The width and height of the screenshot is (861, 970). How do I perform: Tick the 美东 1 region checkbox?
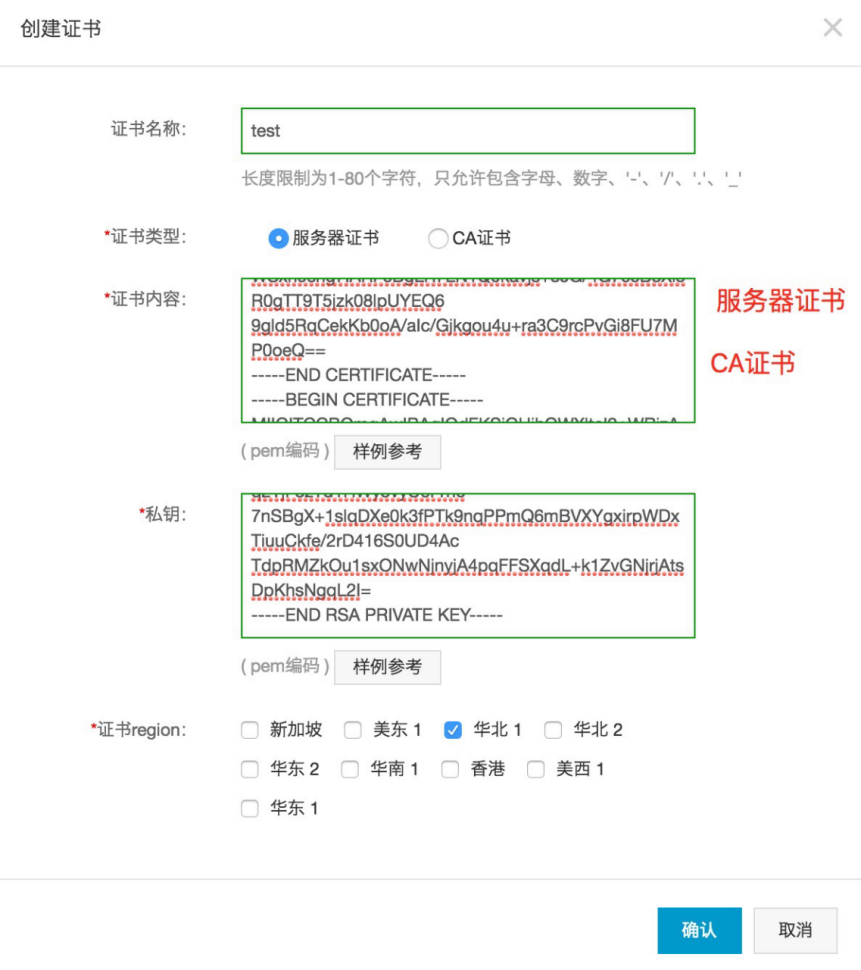353,730
